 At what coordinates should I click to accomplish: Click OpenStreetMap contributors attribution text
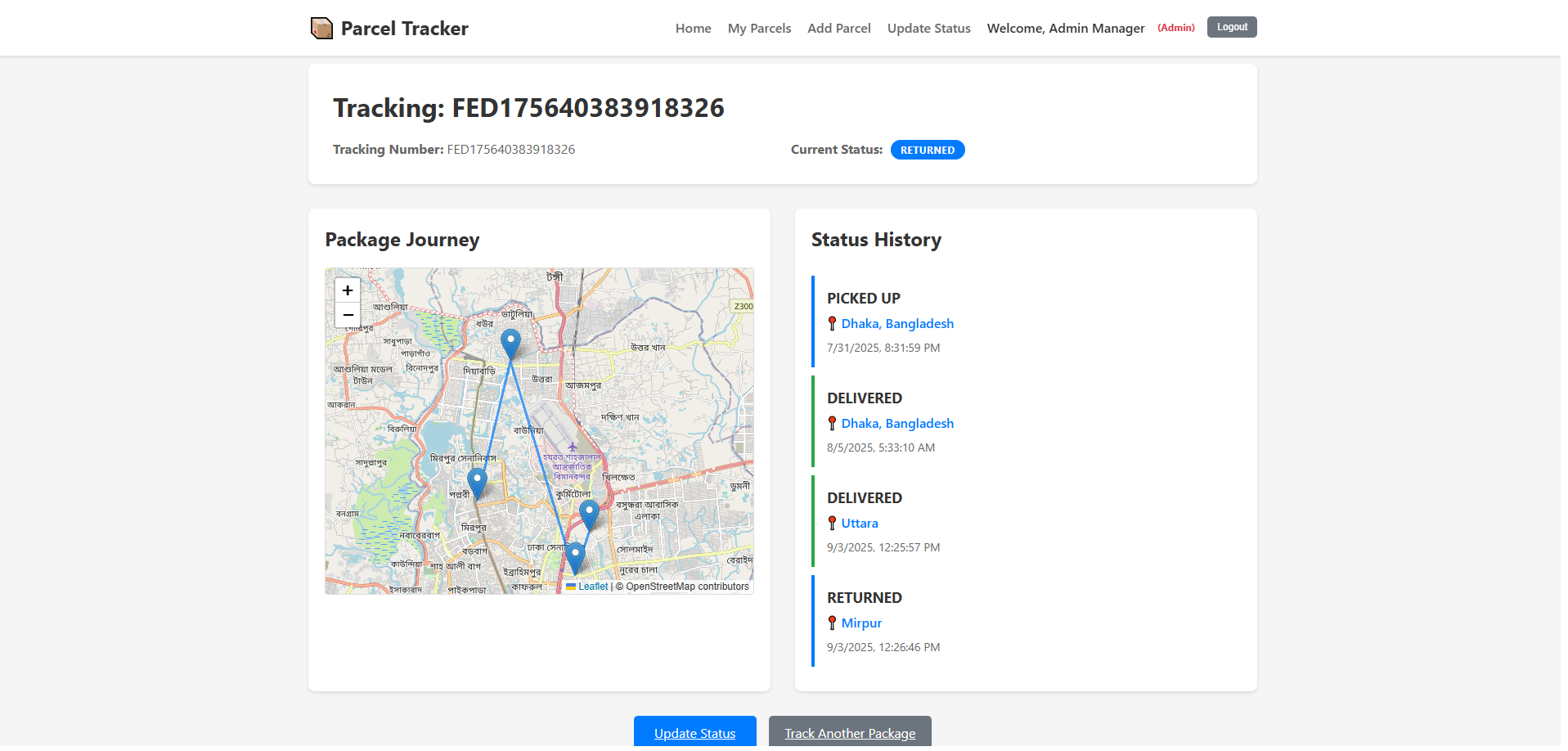point(682,587)
